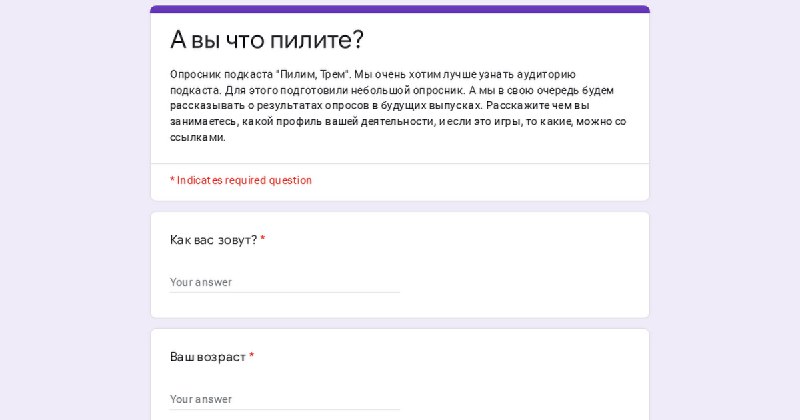This screenshot has width=800, height=420.
Task: Click the lavender background right of the form
Action: pyautogui.click(x=724, y=210)
